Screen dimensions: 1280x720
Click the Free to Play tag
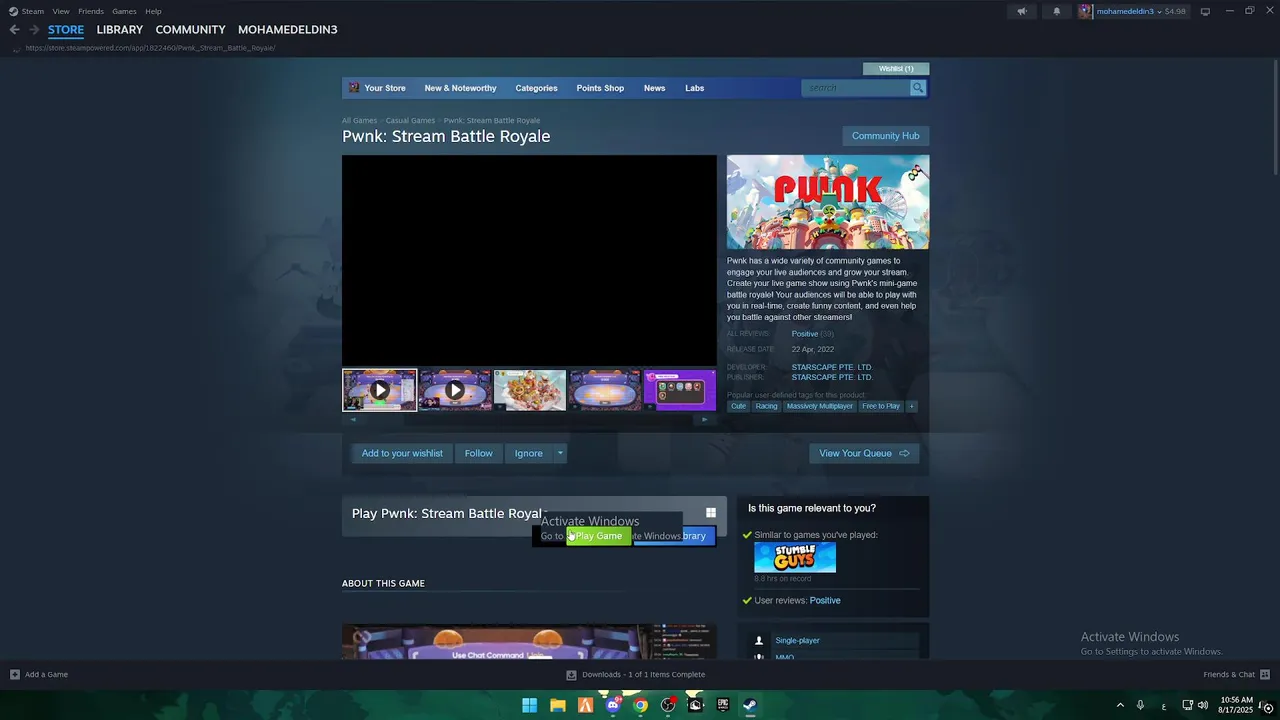point(881,406)
